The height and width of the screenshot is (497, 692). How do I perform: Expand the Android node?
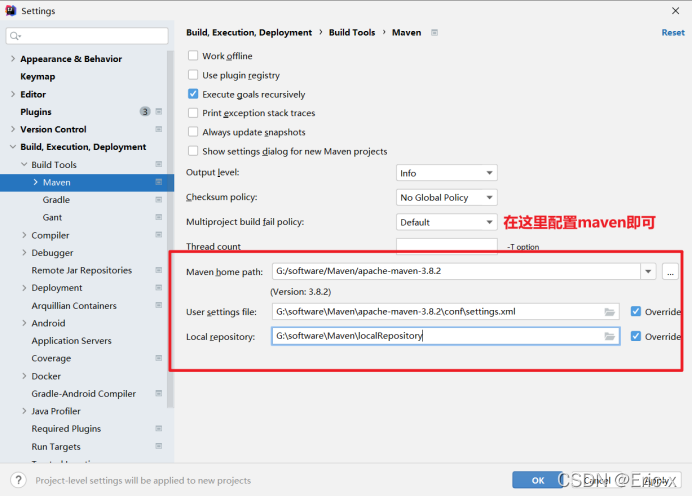coord(24,323)
